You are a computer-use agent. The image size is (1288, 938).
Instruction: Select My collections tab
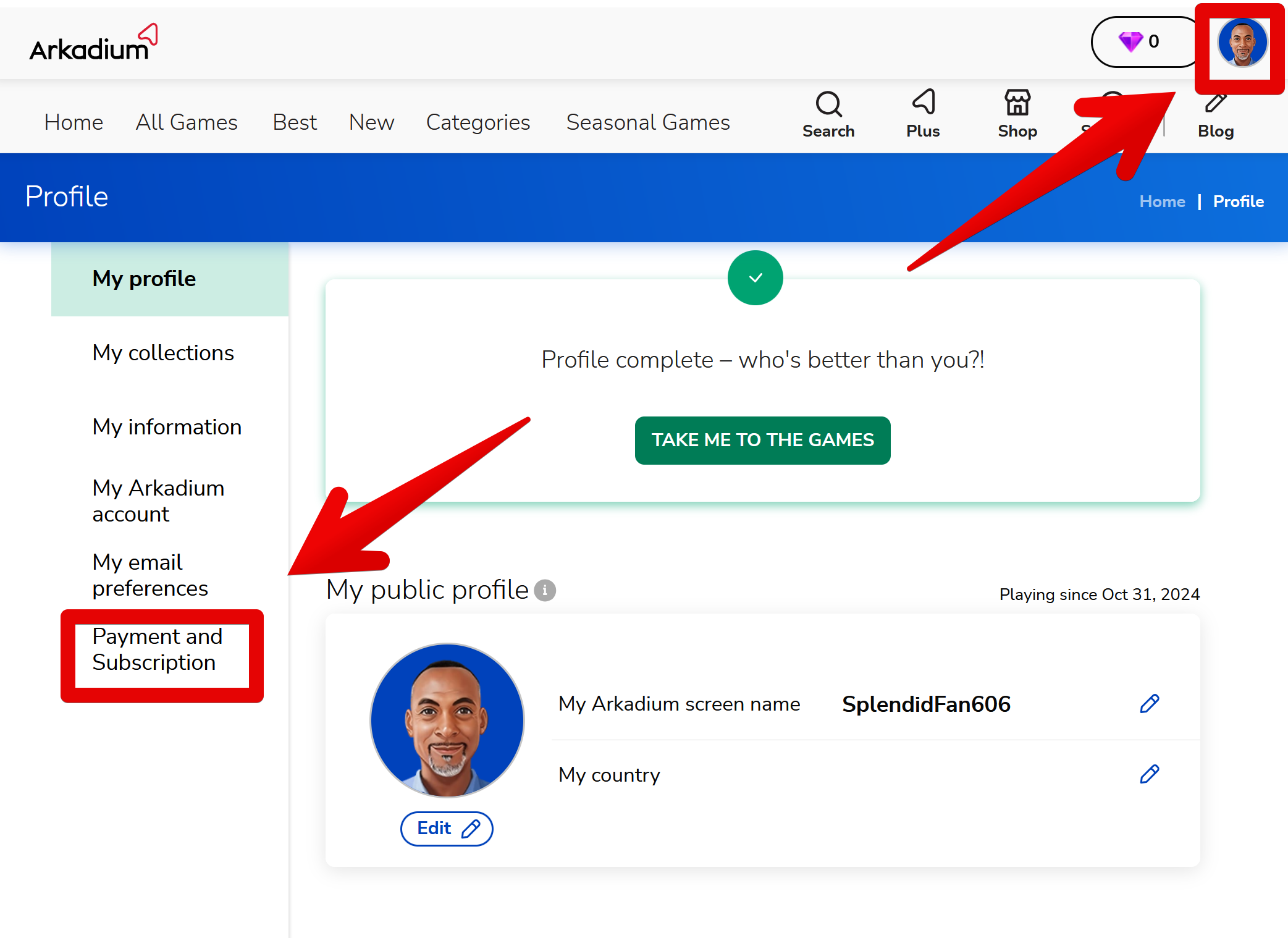tap(163, 353)
